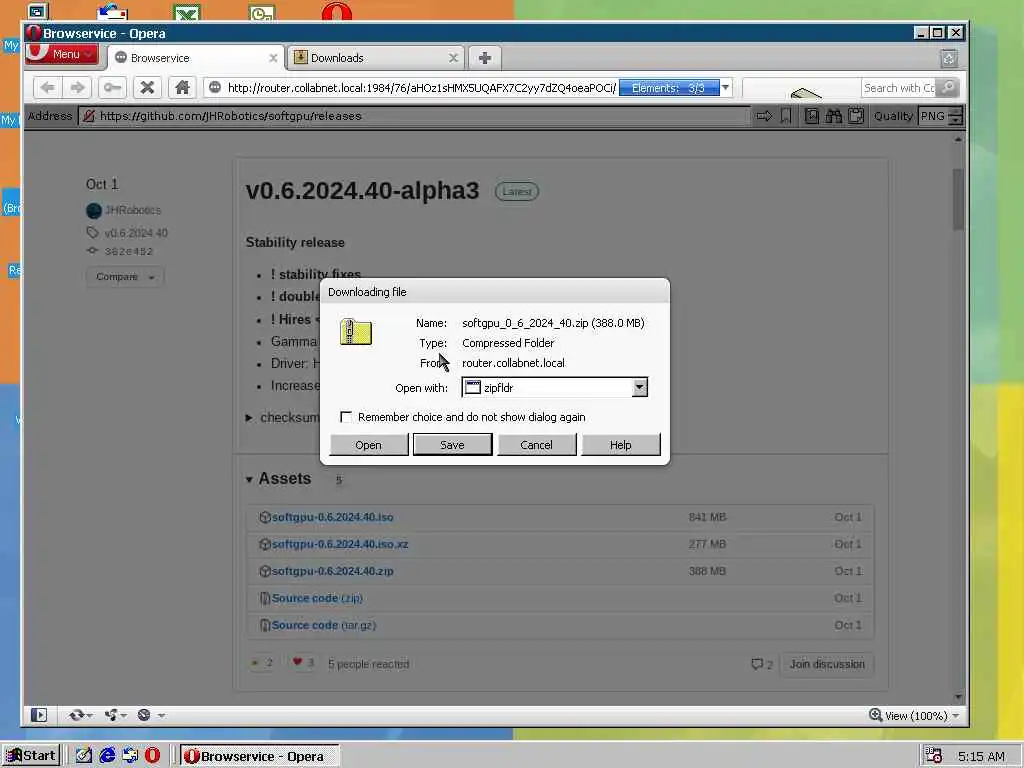Screen dimensions: 1024x768
Task: Close the Browservice tab
Action: [x=273, y=58]
